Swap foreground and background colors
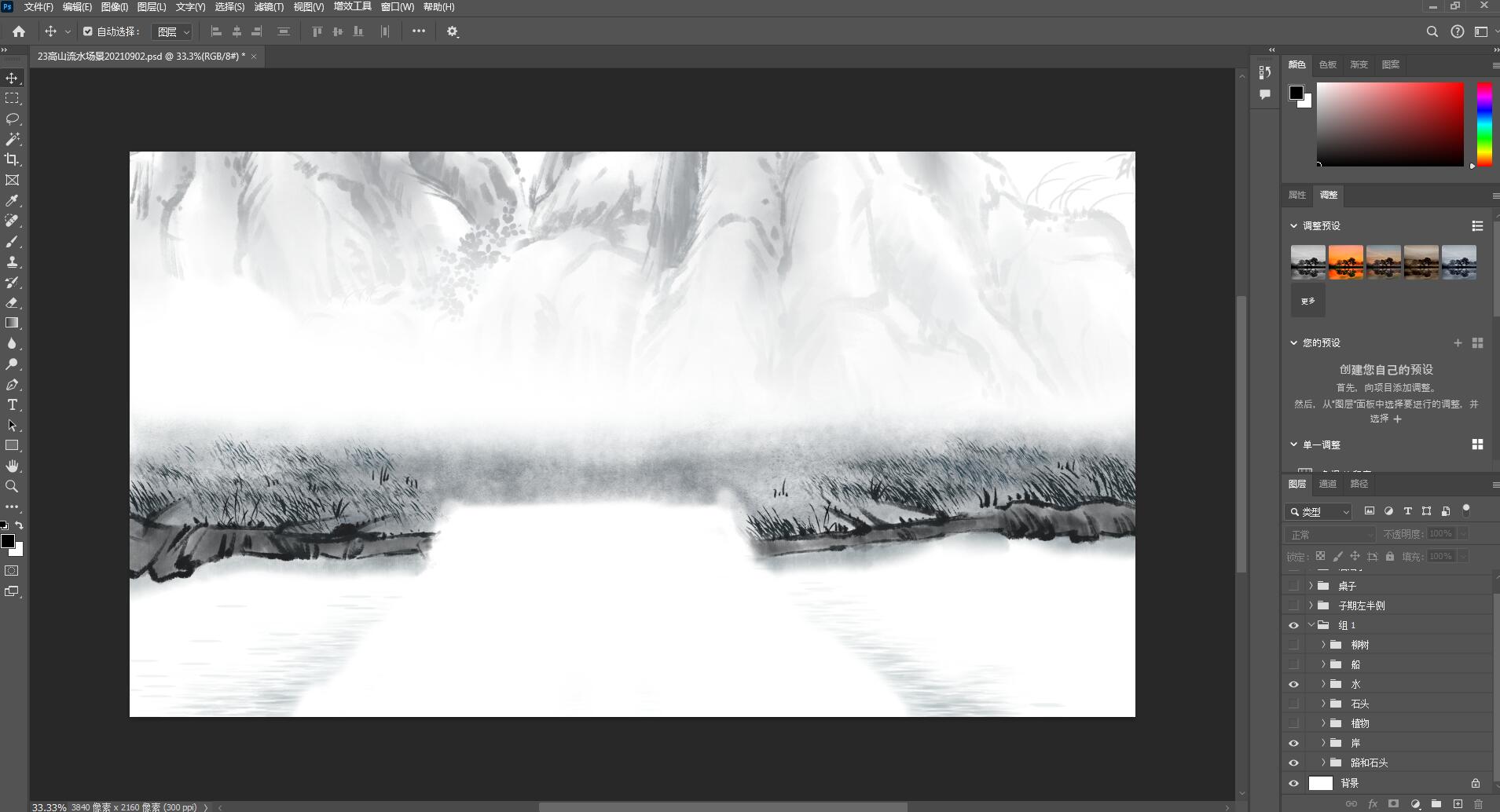This screenshot has height=812, width=1500. 19,525
